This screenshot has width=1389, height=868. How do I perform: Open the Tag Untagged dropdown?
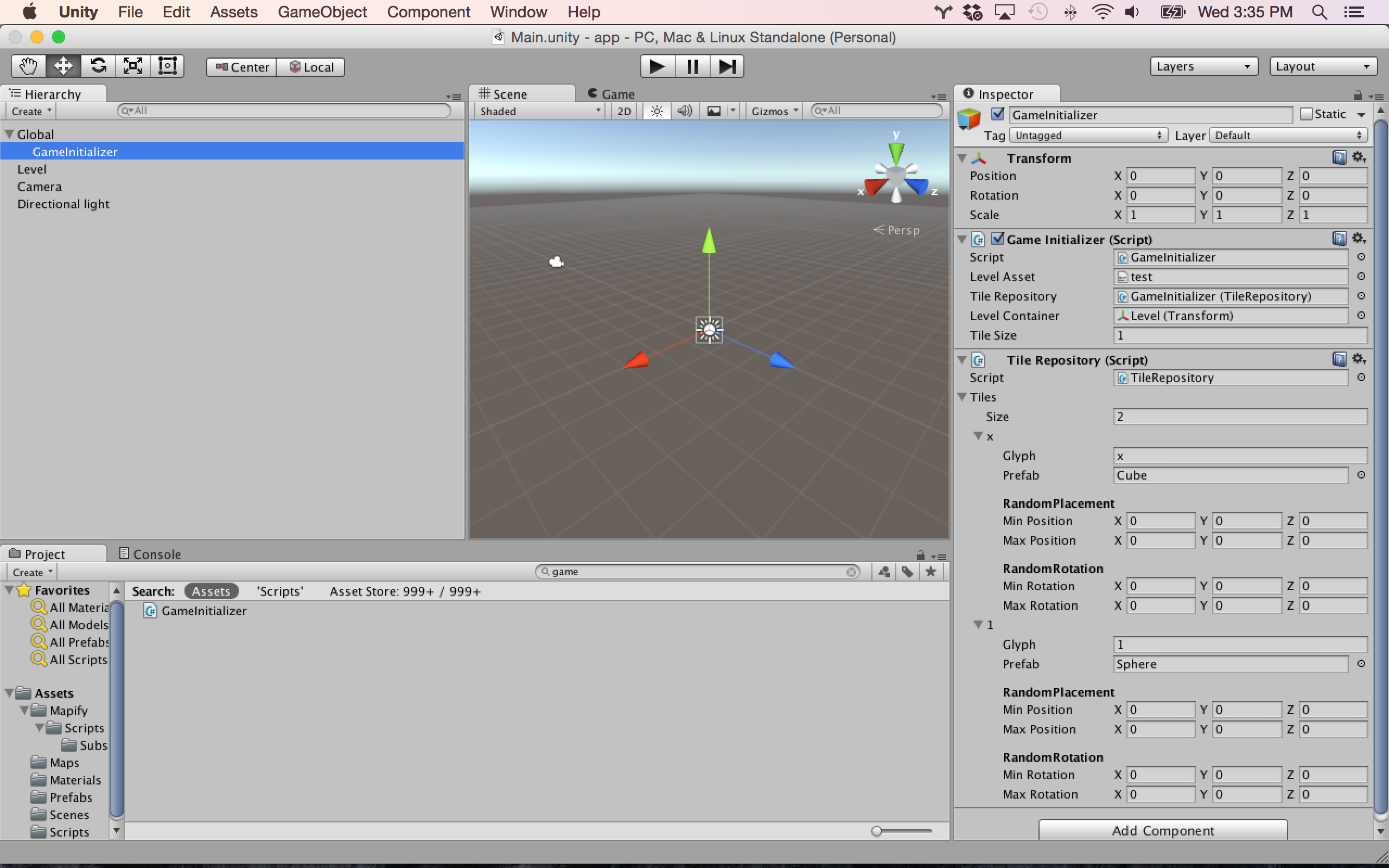pyautogui.click(x=1088, y=136)
